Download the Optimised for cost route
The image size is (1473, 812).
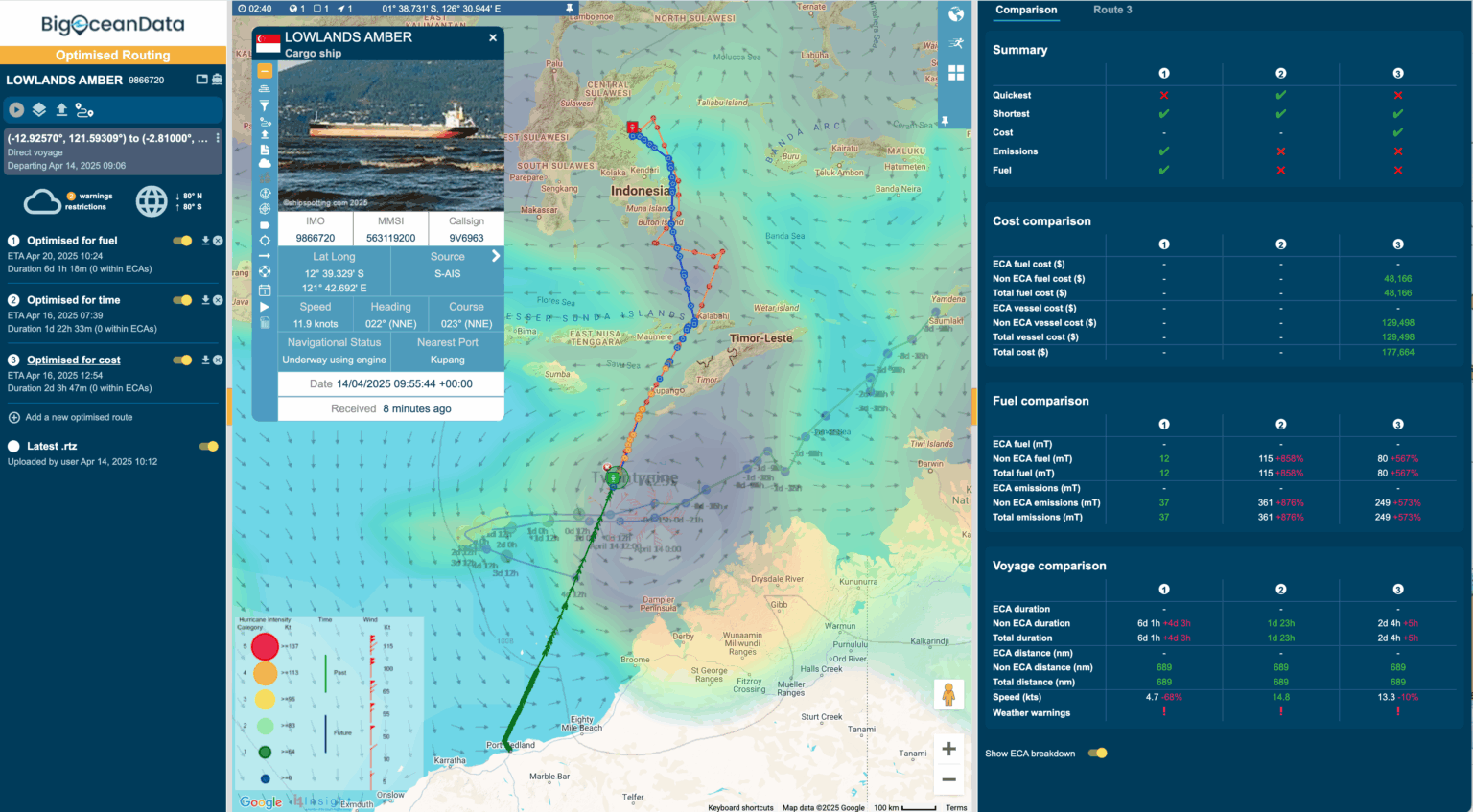click(x=206, y=360)
